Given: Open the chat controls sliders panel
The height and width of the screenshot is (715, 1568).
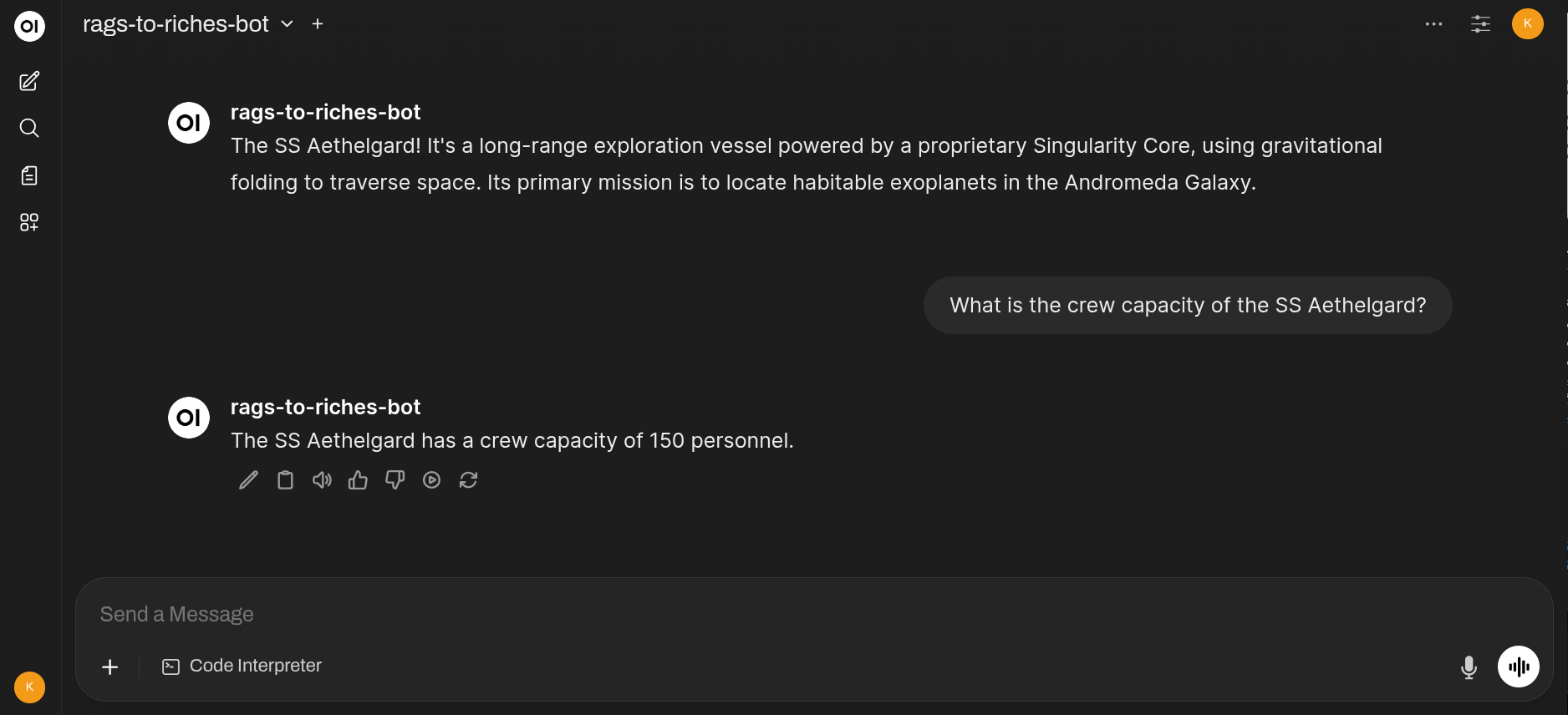Looking at the screenshot, I should coord(1480,24).
